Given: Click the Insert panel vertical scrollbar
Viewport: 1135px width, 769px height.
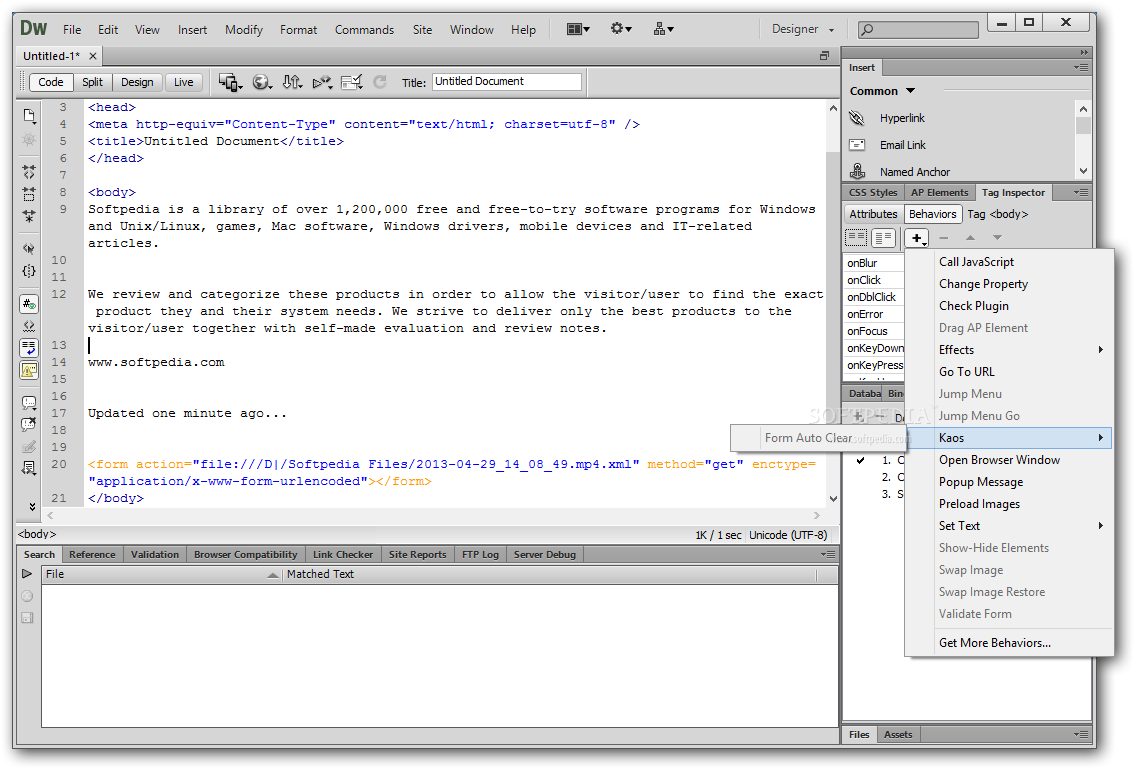Looking at the screenshot, I should pos(1083,140).
